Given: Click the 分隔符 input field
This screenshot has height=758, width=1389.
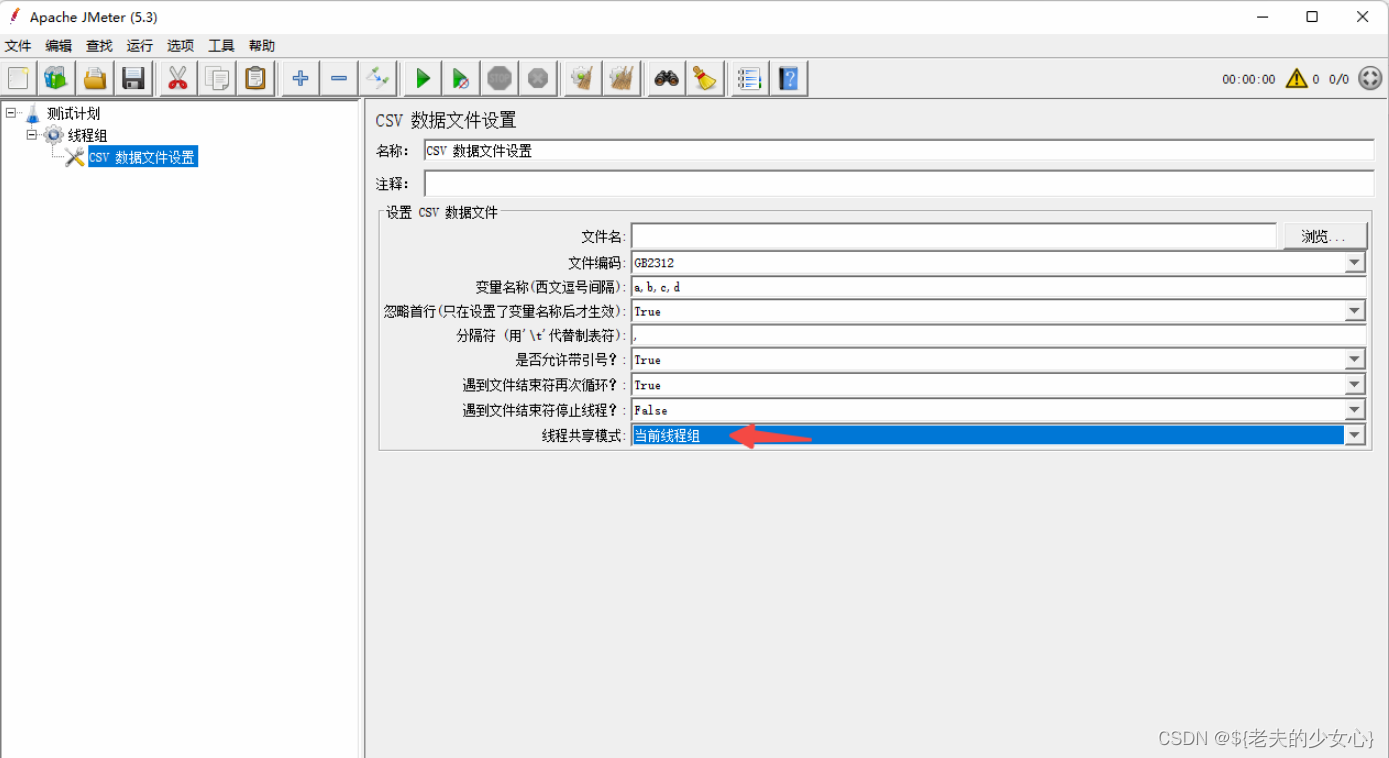Looking at the screenshot, I should pos(999,336).
